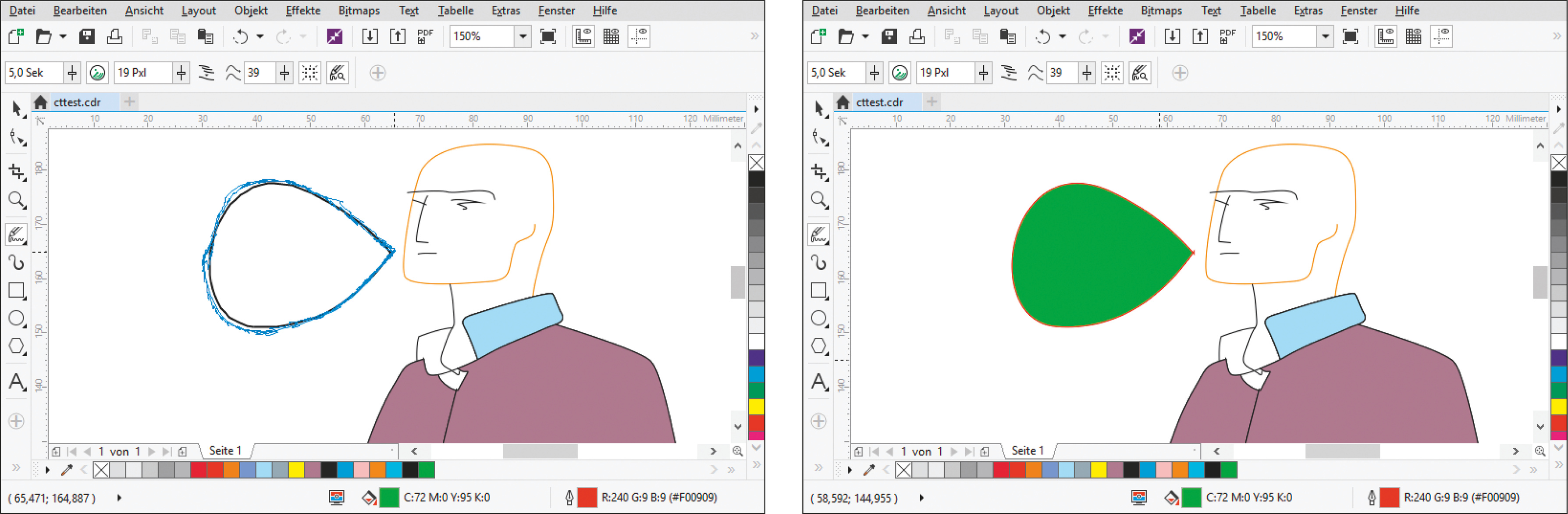The width and height of the screenshot is (1568, 514).
Task: Click the Import icon in left window toolbar
Action: pyautogui.click(x=370, y=36)
